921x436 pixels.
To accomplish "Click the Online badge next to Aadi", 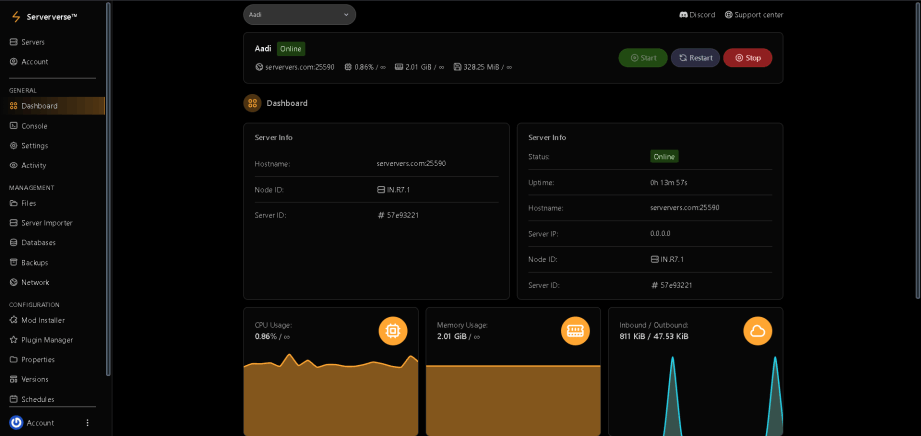I will click(291, 49).
